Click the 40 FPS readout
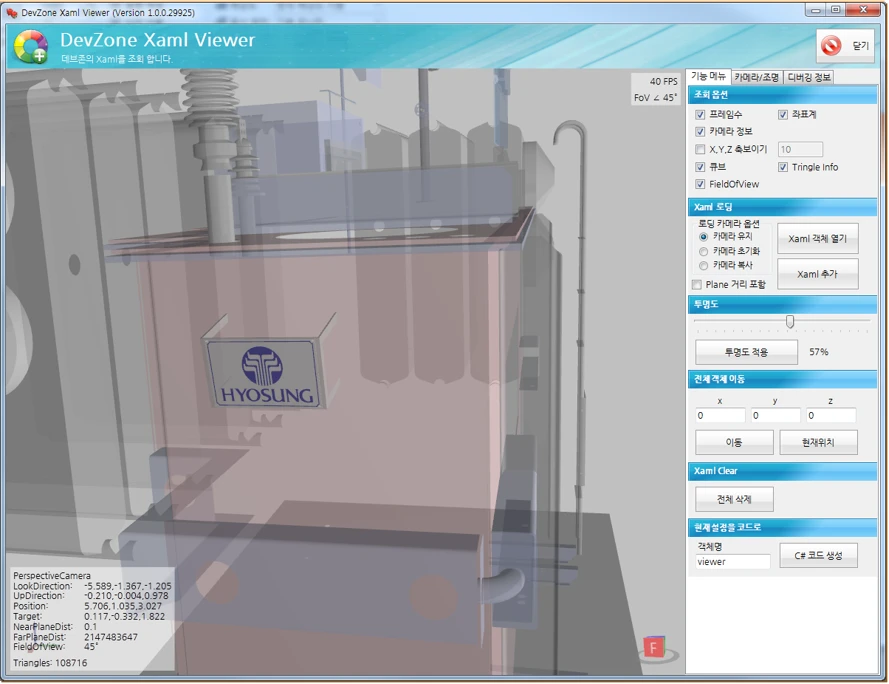Screen dimensions: 889x684 coord(663,82)
